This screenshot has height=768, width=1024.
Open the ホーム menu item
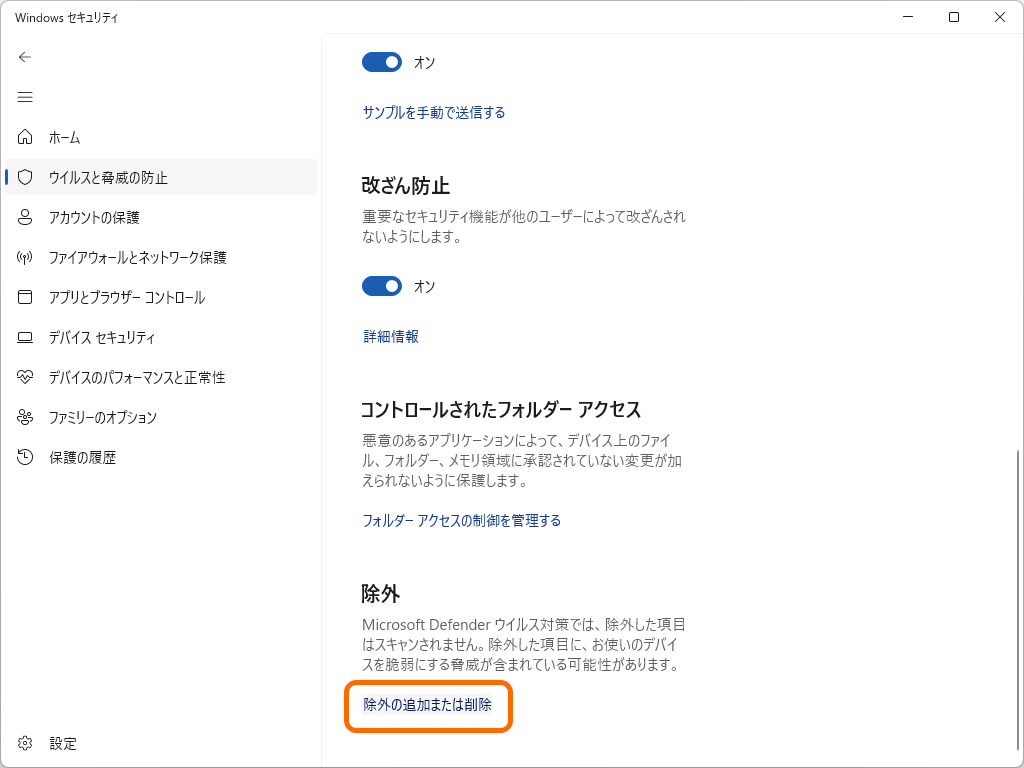[x=161, y=137]
